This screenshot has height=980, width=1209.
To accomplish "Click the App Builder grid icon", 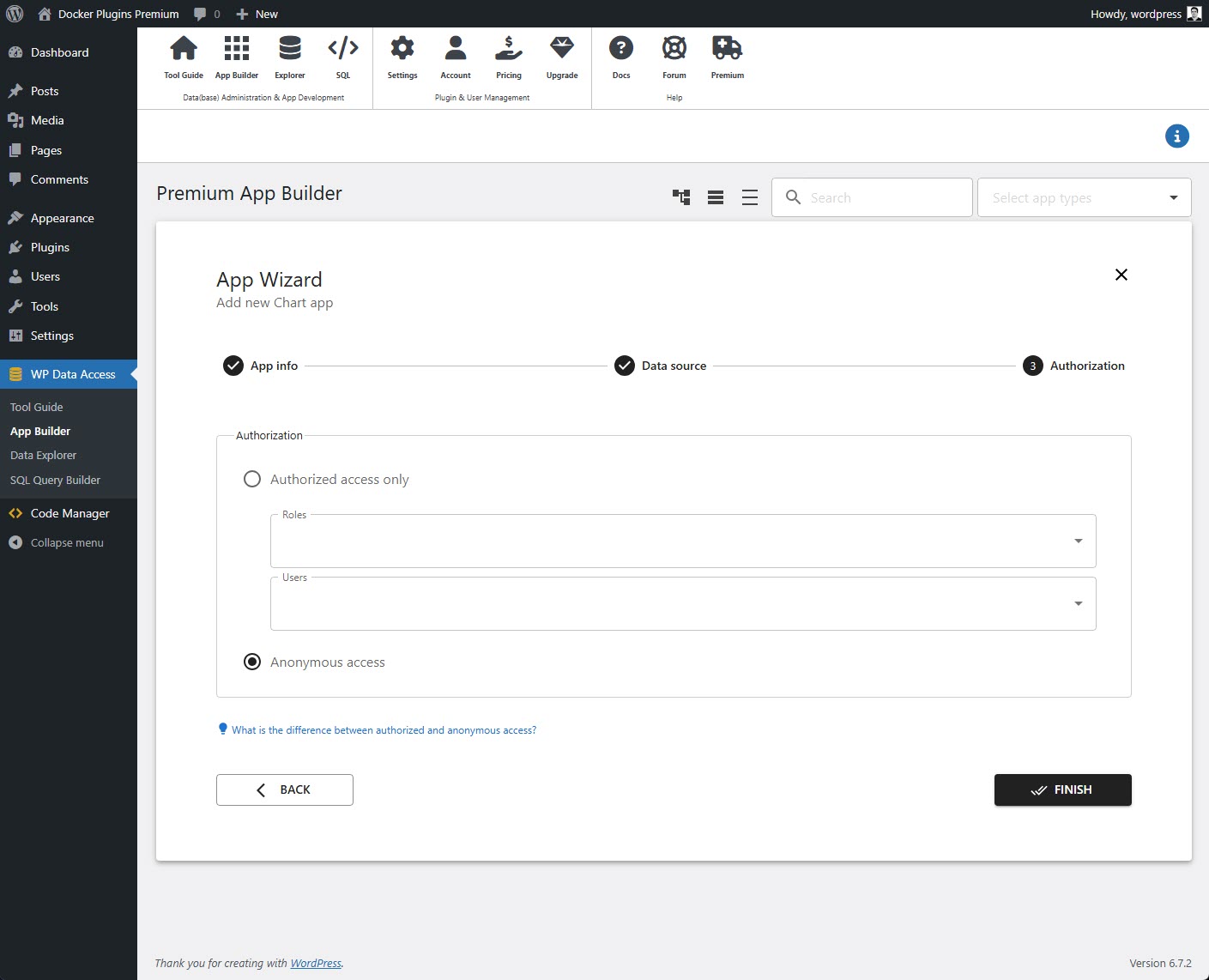I will pos(237,49).
